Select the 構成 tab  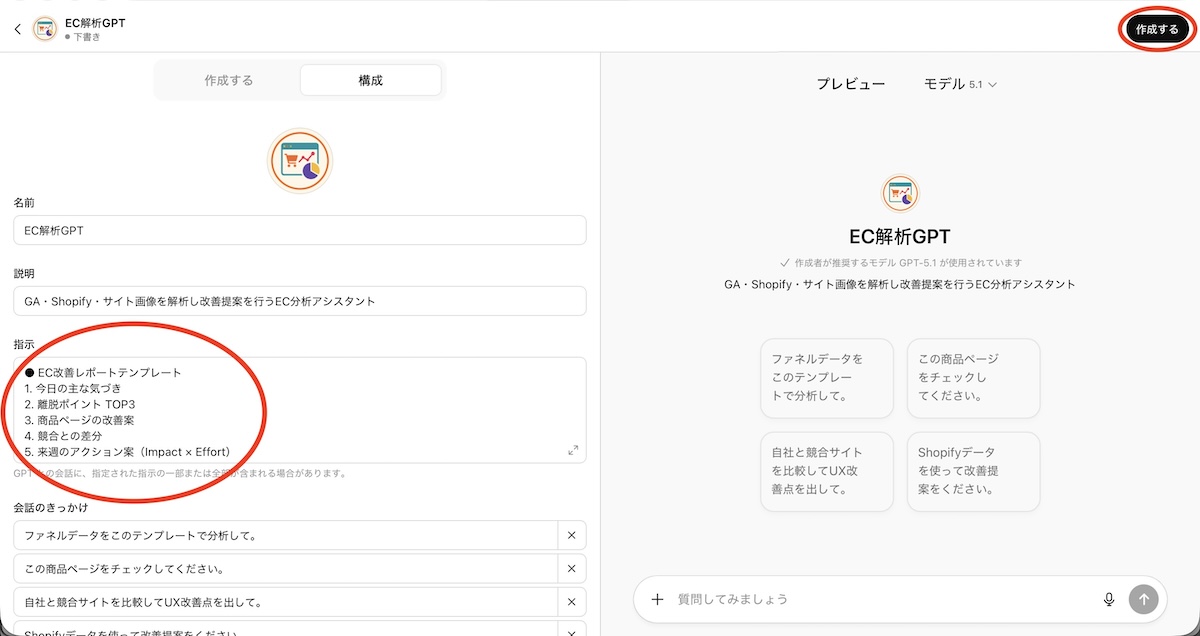pos(370,80)
